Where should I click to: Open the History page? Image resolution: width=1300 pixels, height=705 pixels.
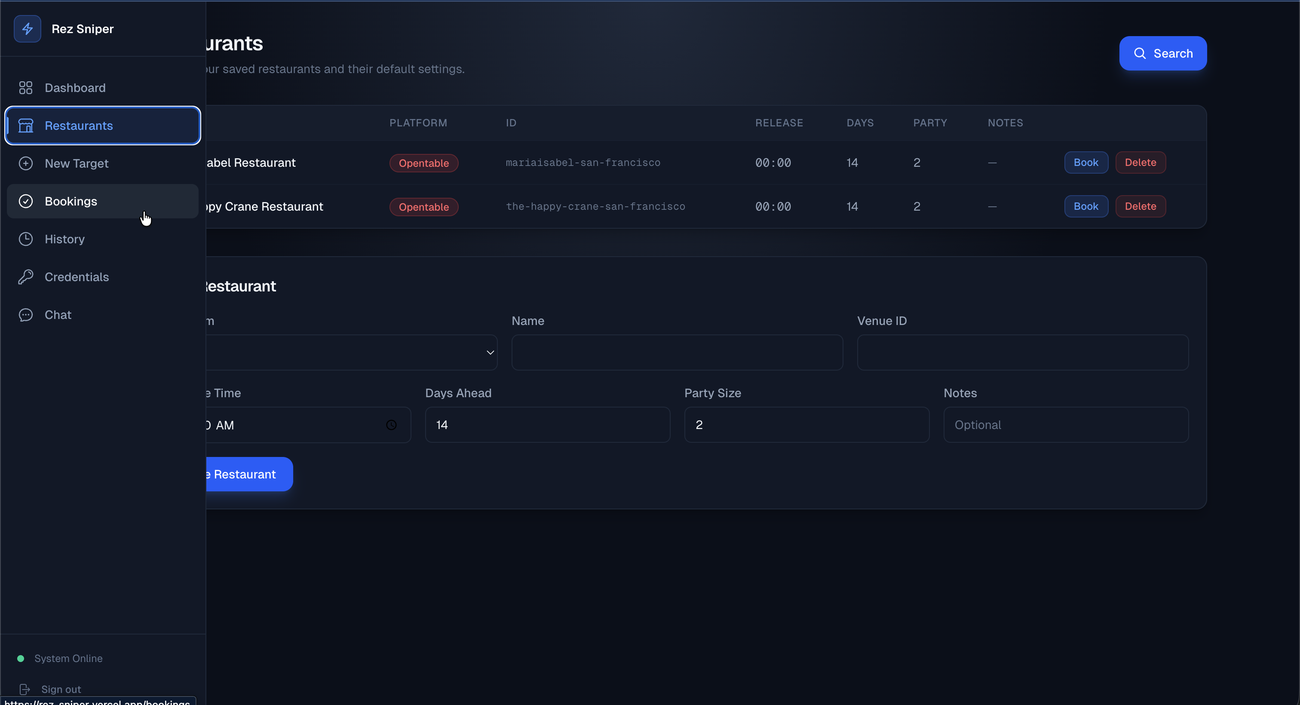(x=103, y=239)
